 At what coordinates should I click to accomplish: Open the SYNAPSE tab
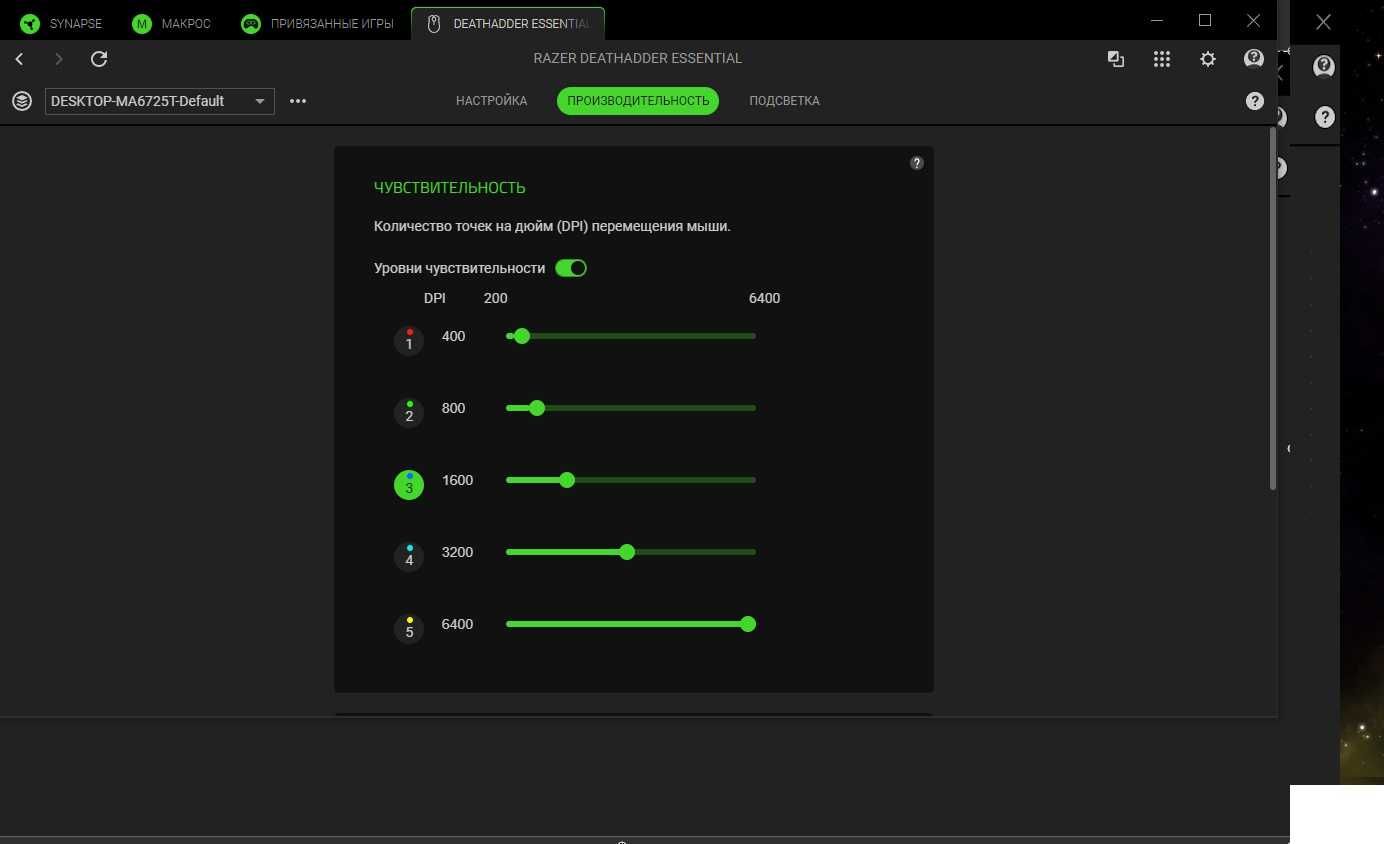tap(61, 23)
